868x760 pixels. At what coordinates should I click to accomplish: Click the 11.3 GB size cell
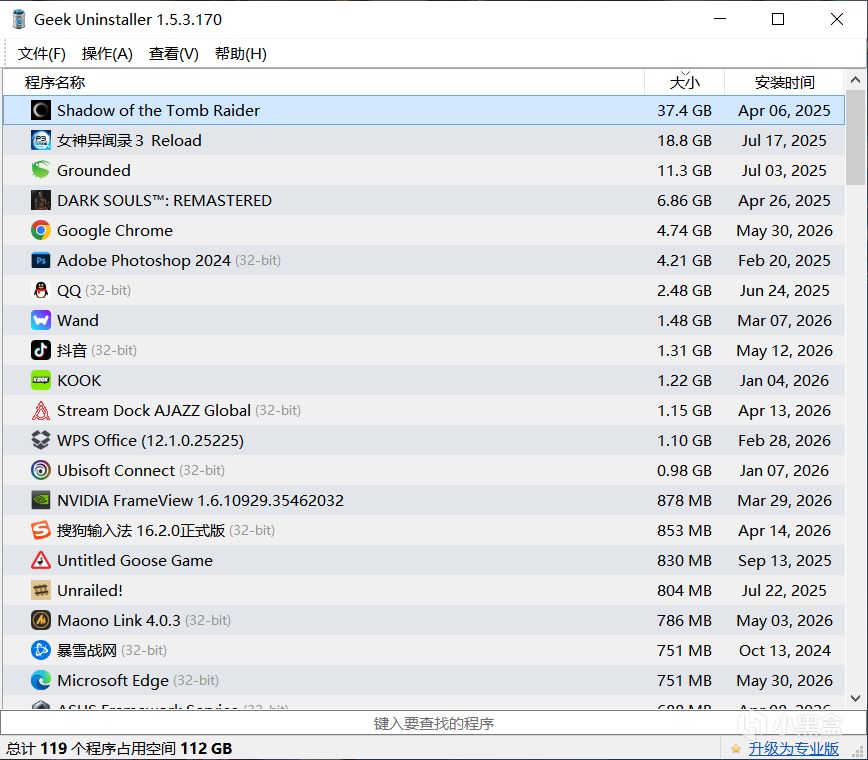684,170
